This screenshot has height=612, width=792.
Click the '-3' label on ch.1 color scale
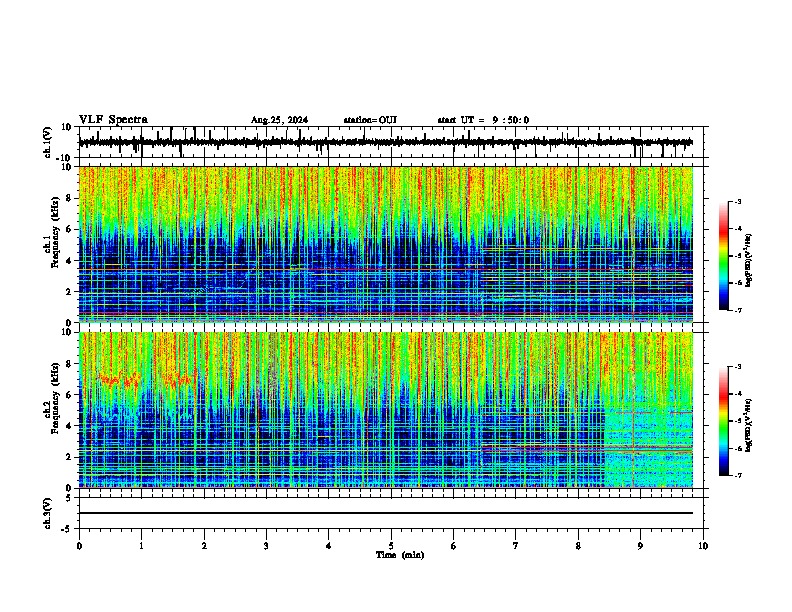pos(737,201)
